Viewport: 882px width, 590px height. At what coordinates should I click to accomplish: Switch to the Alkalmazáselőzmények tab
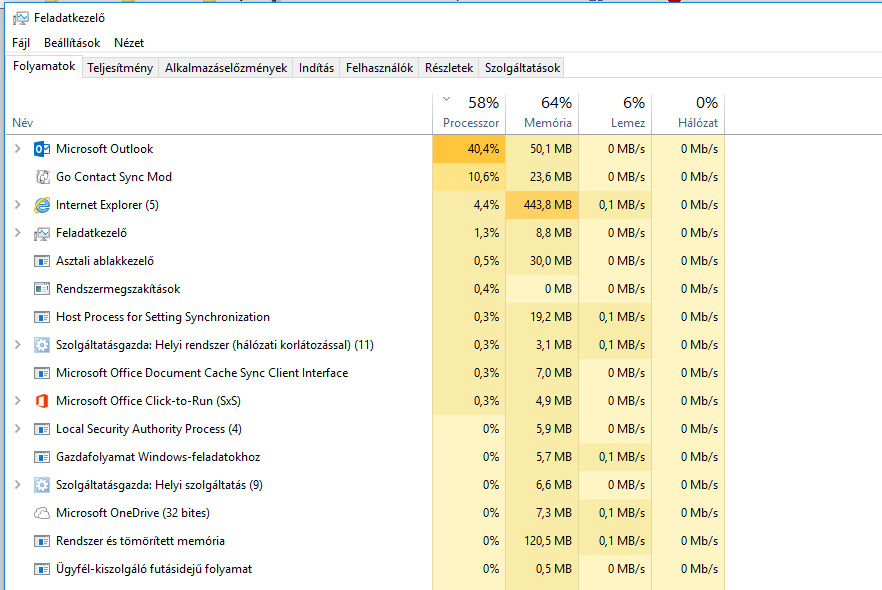click(x=226, y=68)
